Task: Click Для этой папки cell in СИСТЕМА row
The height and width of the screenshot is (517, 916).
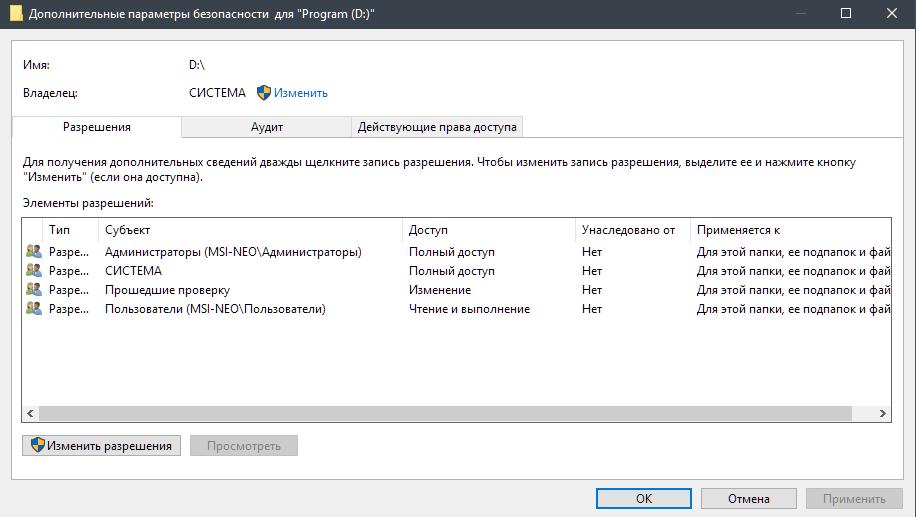Action: tap(793, 270)
